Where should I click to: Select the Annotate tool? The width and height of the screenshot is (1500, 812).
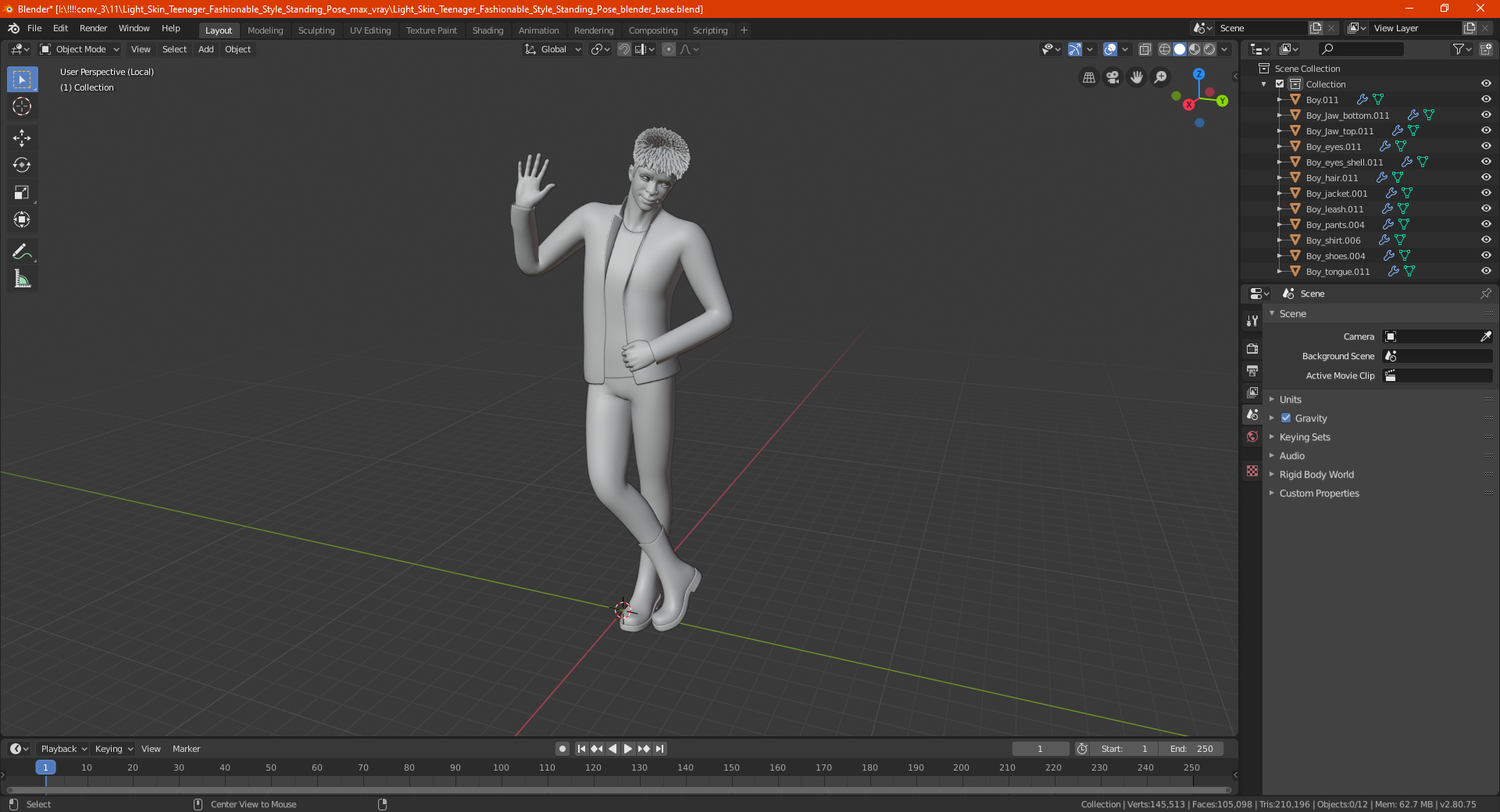point(22,251)
